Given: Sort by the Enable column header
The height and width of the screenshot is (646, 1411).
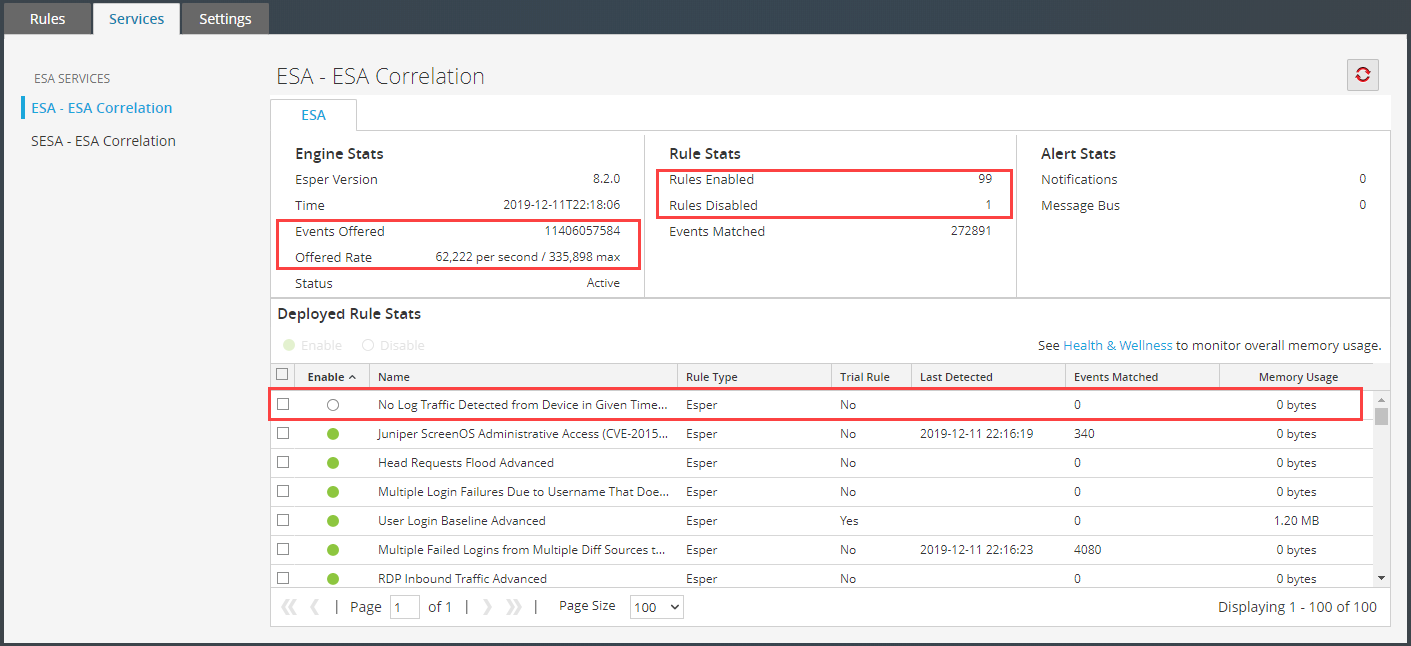Looking at the screenshot, I should pyautogui.click(x=330, y=377).
